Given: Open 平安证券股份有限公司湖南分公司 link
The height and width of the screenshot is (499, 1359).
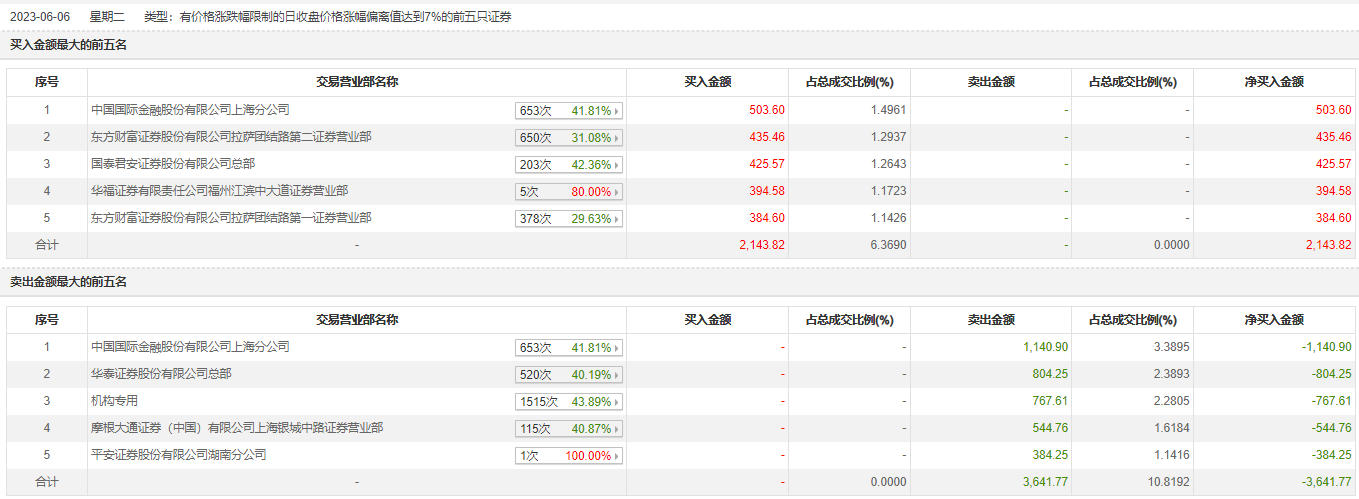Looking at the screenshot, I should [x=179, y=455].
